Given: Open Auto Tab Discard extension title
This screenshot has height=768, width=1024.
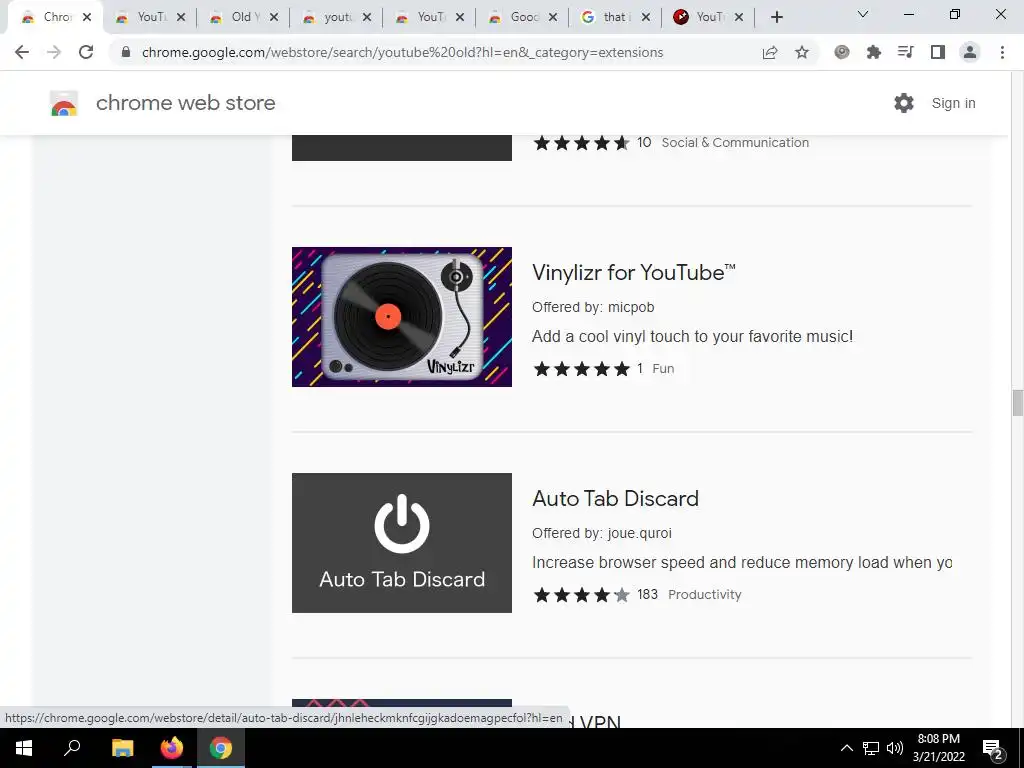Looking at the screenshot, I should point(615,498).
